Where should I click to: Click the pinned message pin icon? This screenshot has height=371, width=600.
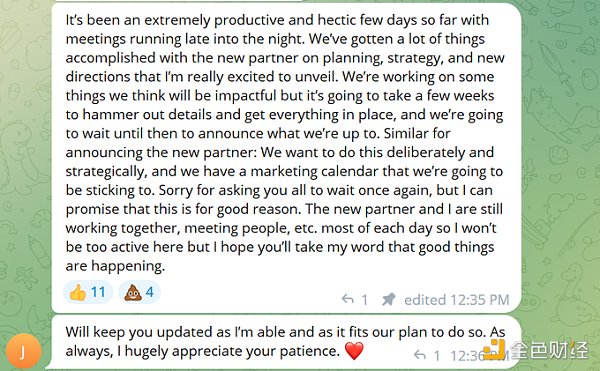(388, 299)
